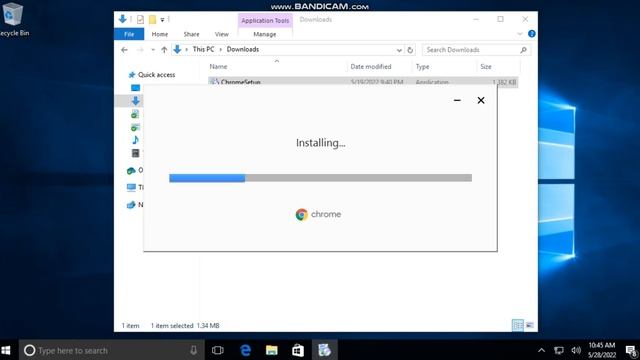Switch to the View ribbon tab

[222, 34]
